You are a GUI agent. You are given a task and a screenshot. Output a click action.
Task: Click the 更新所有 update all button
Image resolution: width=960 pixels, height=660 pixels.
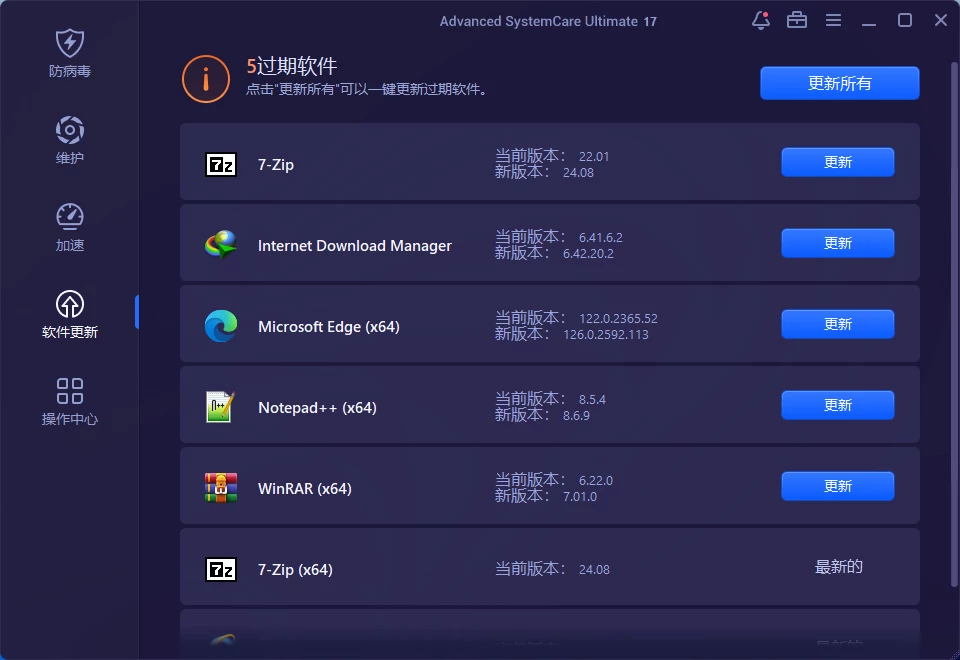pyautogui.click(x=839, y=84)
